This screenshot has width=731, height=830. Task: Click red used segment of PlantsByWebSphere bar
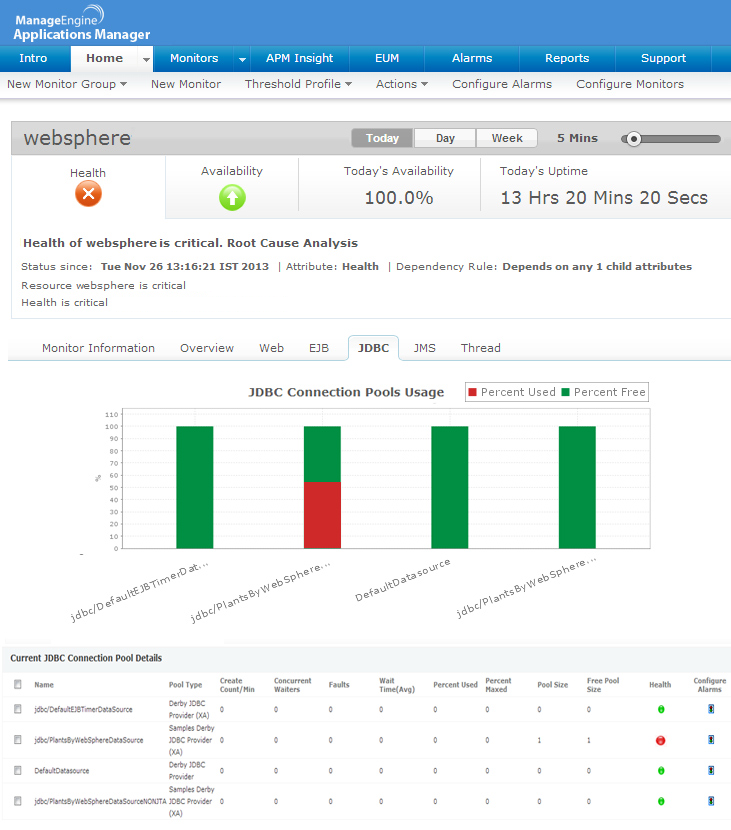[322, 515]
